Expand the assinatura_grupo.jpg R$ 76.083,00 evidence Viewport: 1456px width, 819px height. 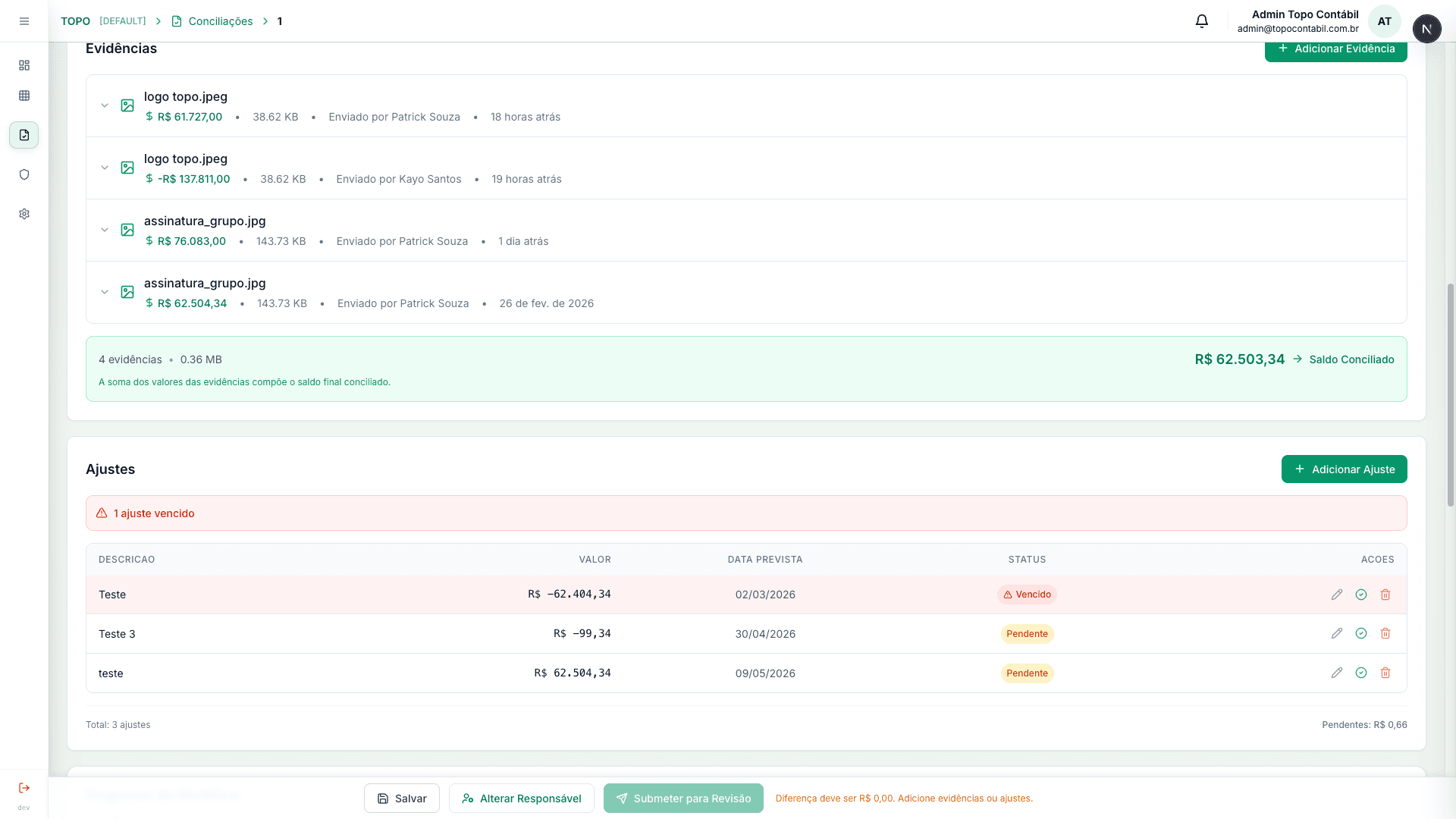click(x=105, y=230)
